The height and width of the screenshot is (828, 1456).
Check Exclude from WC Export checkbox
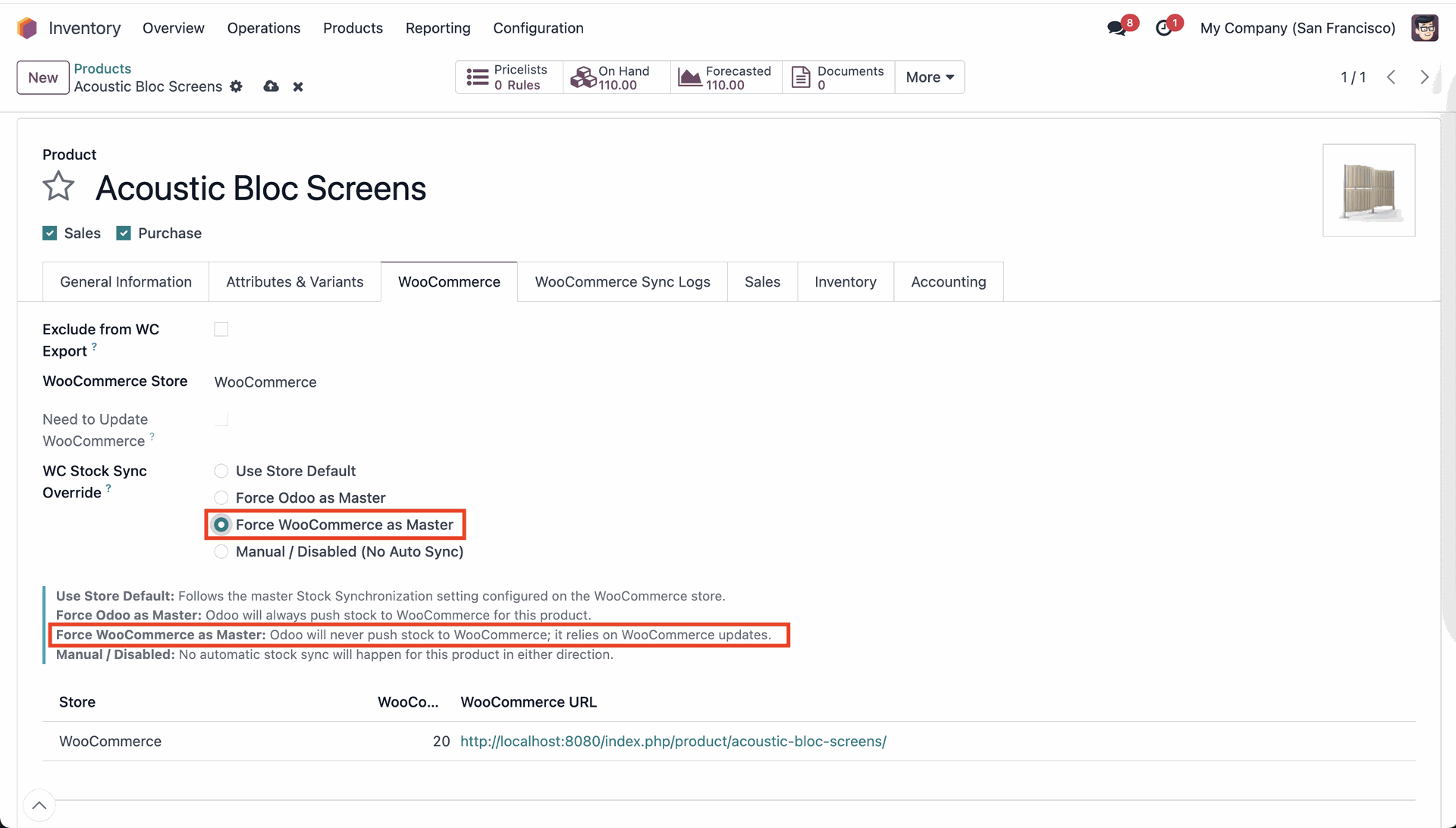pyautogui.click(x=221, y=329)
